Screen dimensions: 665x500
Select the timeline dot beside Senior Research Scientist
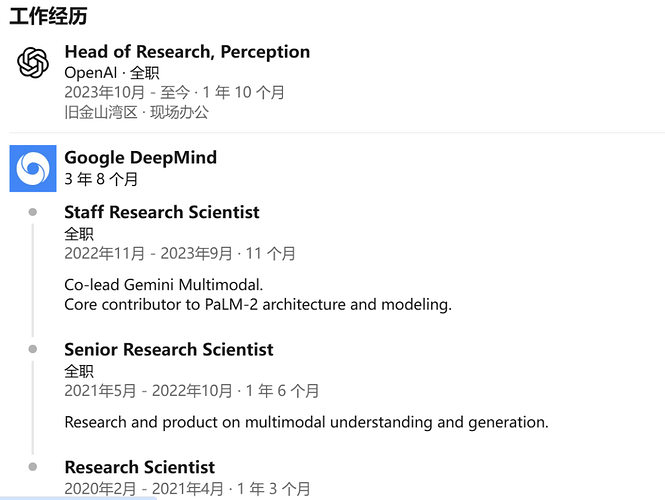33,349
